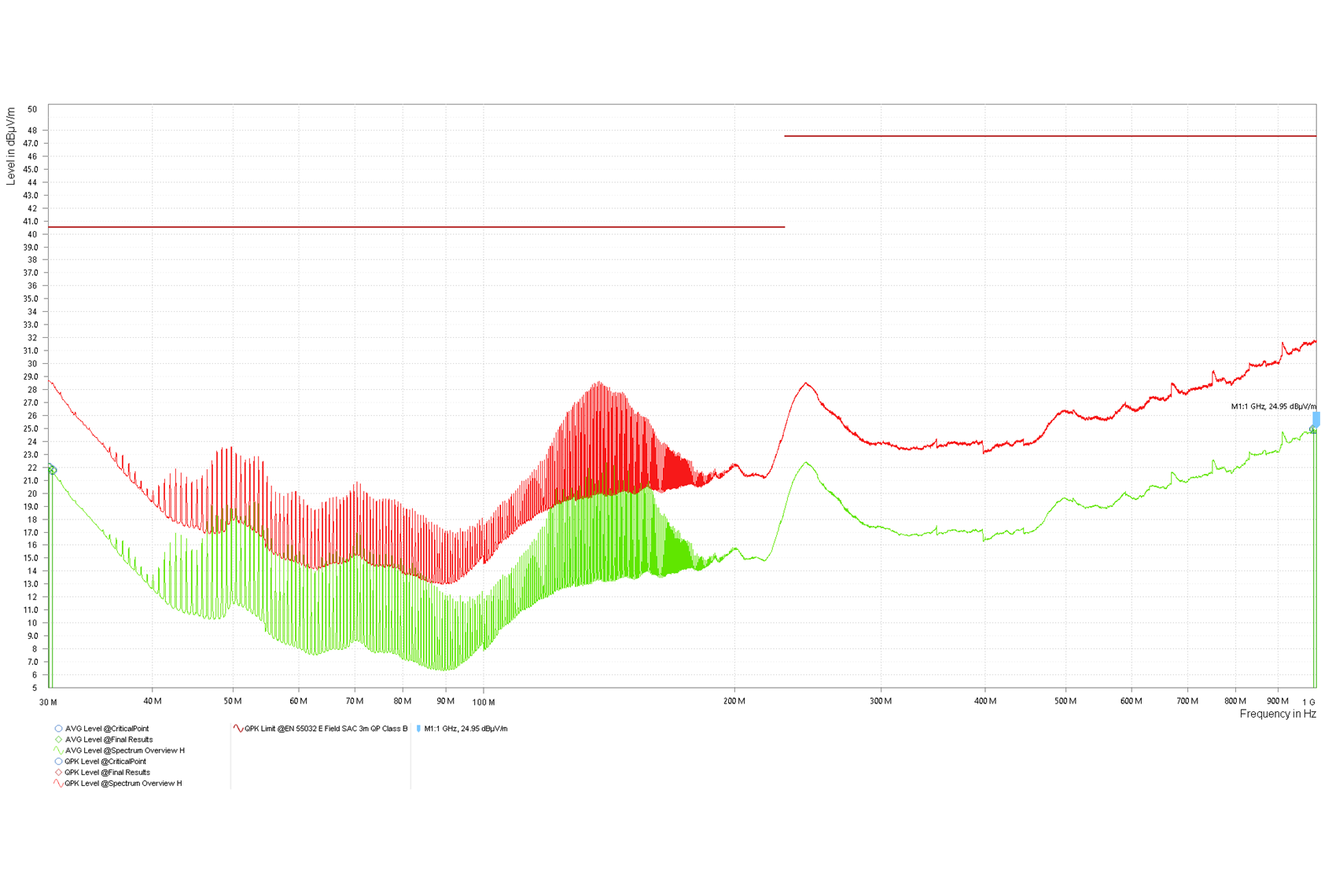Click the AVG Level @Spectrum Overview H waveform icon
The height and width of the screenshot is (896, 1321).
coord(57,751)
